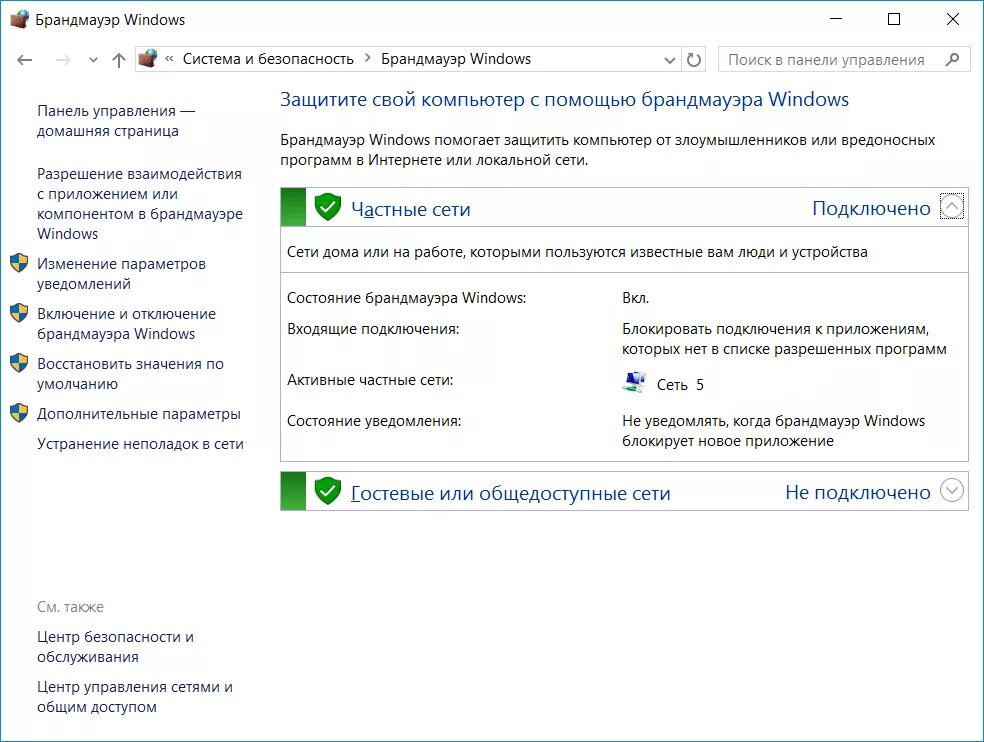
Task: Open the 'Система и безопасность' breadcrumb
Action: [x=268, y=59]
